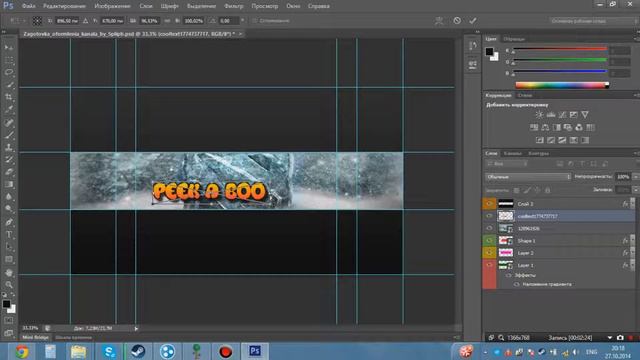Open the Mini Bridge tab

coord(35,338)
